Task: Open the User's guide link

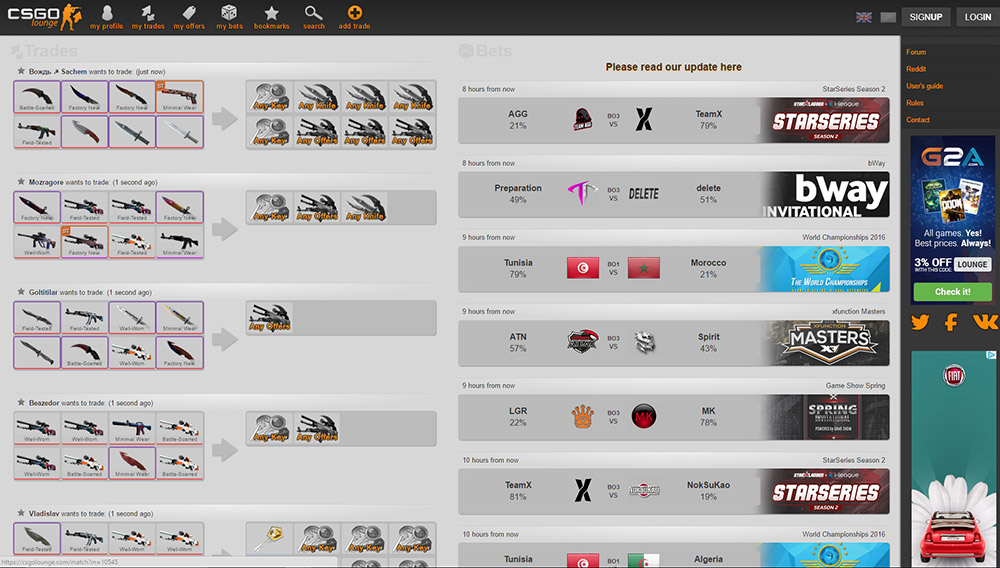Action: [924, 86]
